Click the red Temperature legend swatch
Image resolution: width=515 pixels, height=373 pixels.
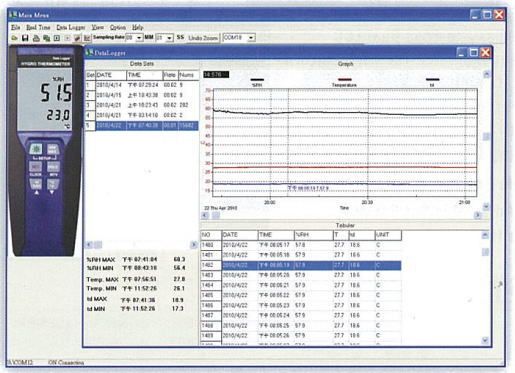345,80
